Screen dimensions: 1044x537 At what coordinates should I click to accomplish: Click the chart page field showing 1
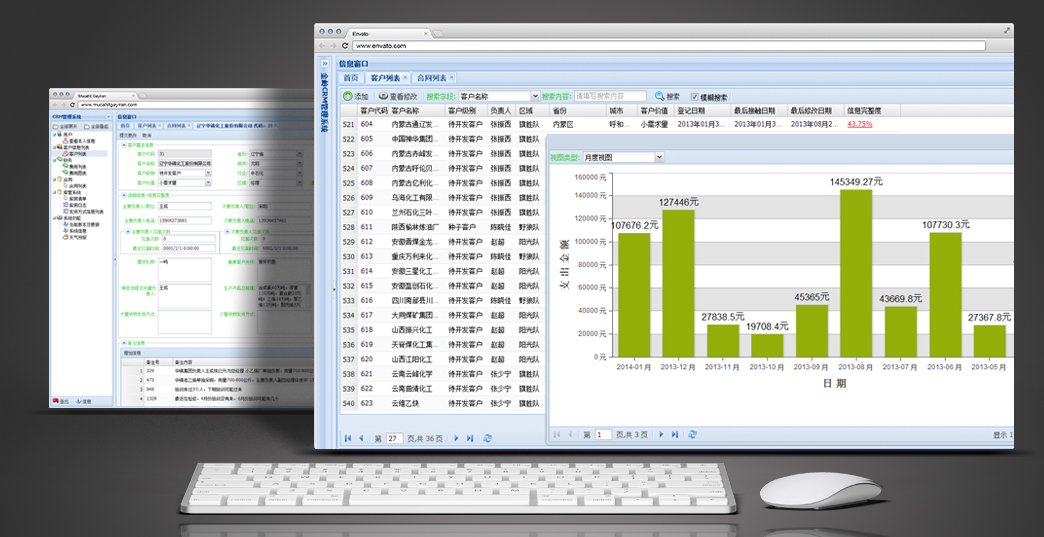click(x=604, y=434)
